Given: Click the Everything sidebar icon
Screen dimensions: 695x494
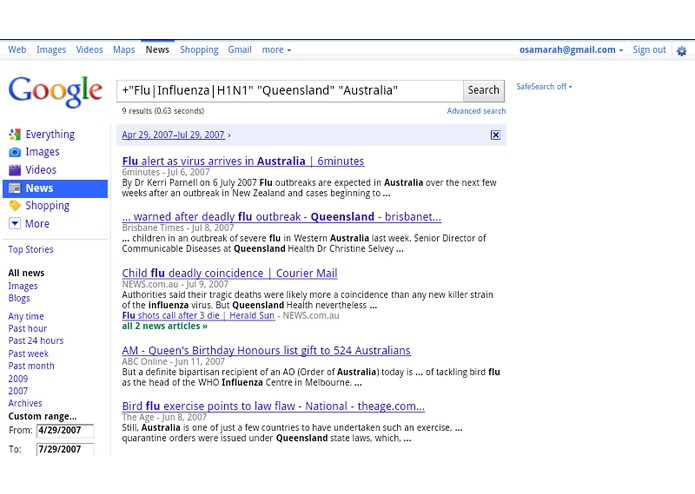Looking at the screenshot, I should tap(15, 134).
